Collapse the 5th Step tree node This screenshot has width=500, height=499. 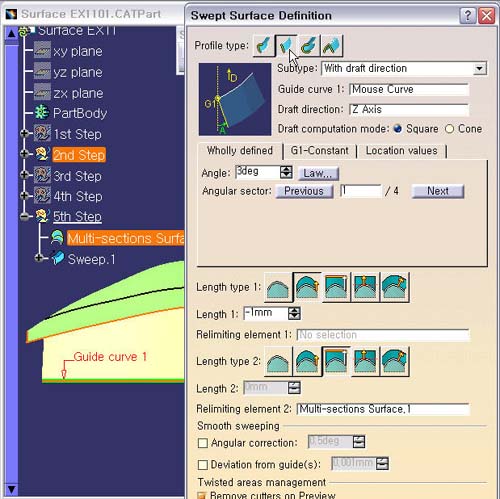[x=24, y=217]
